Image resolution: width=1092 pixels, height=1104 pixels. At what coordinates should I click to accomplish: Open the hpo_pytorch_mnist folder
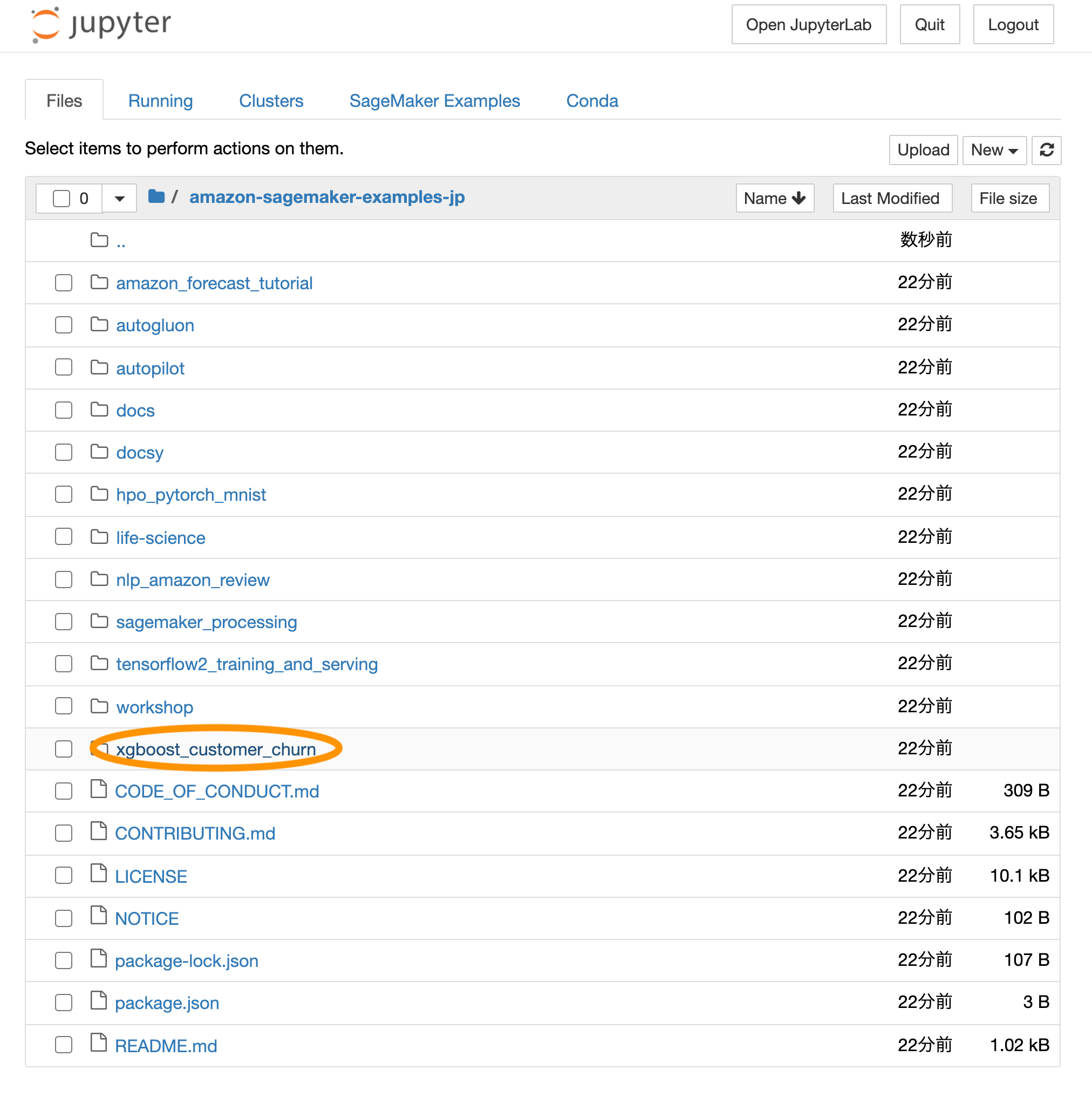point(191,495)
